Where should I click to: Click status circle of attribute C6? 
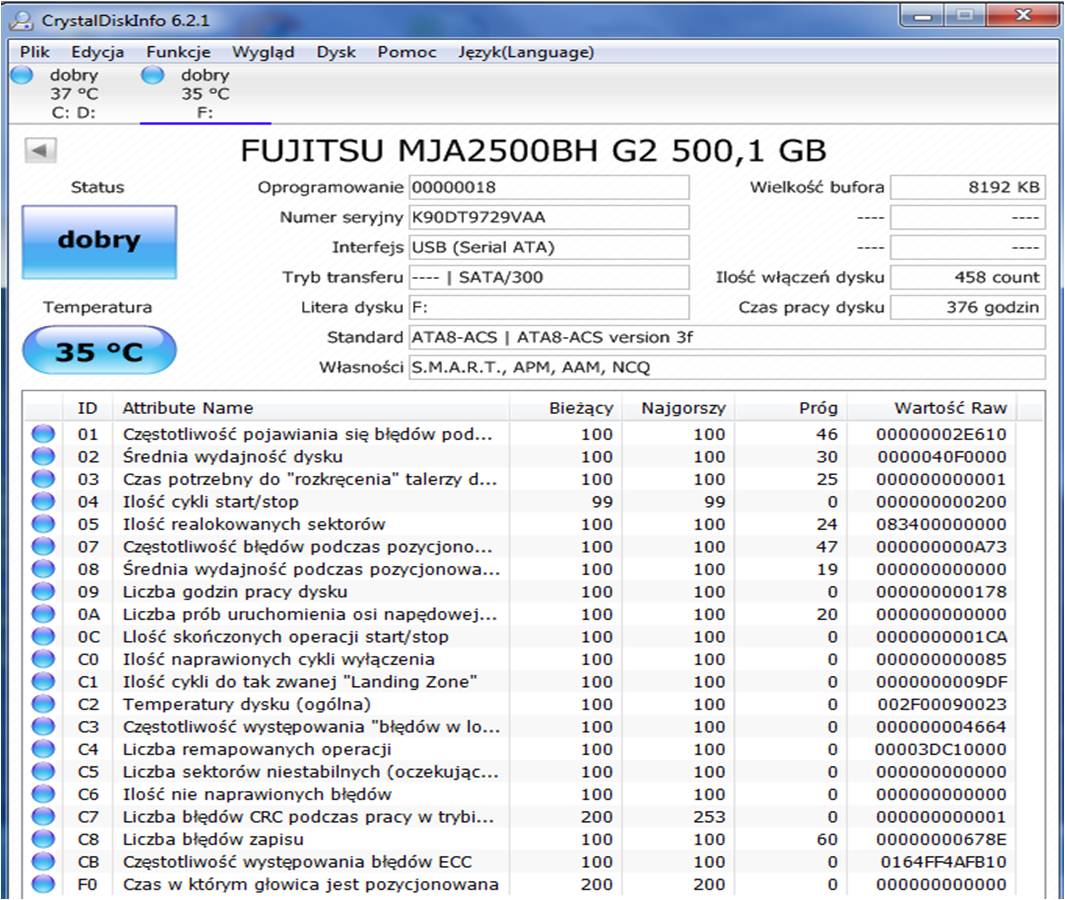click(x=43, y=794)
